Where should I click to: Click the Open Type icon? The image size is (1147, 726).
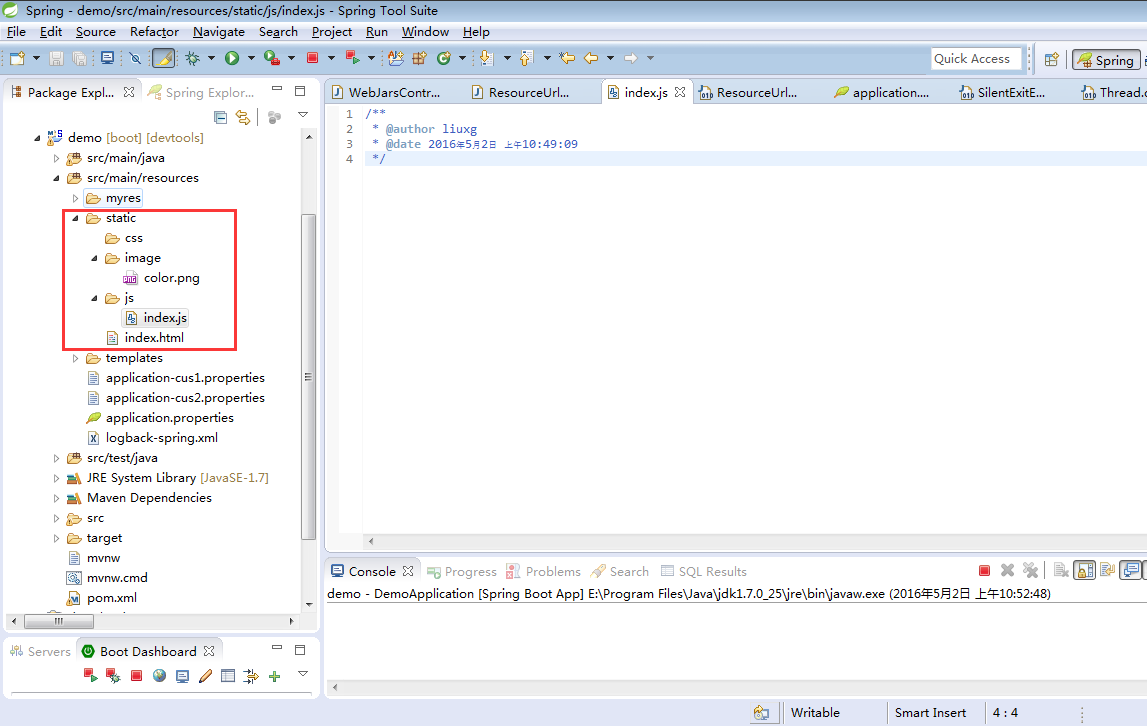coord(396,59)
